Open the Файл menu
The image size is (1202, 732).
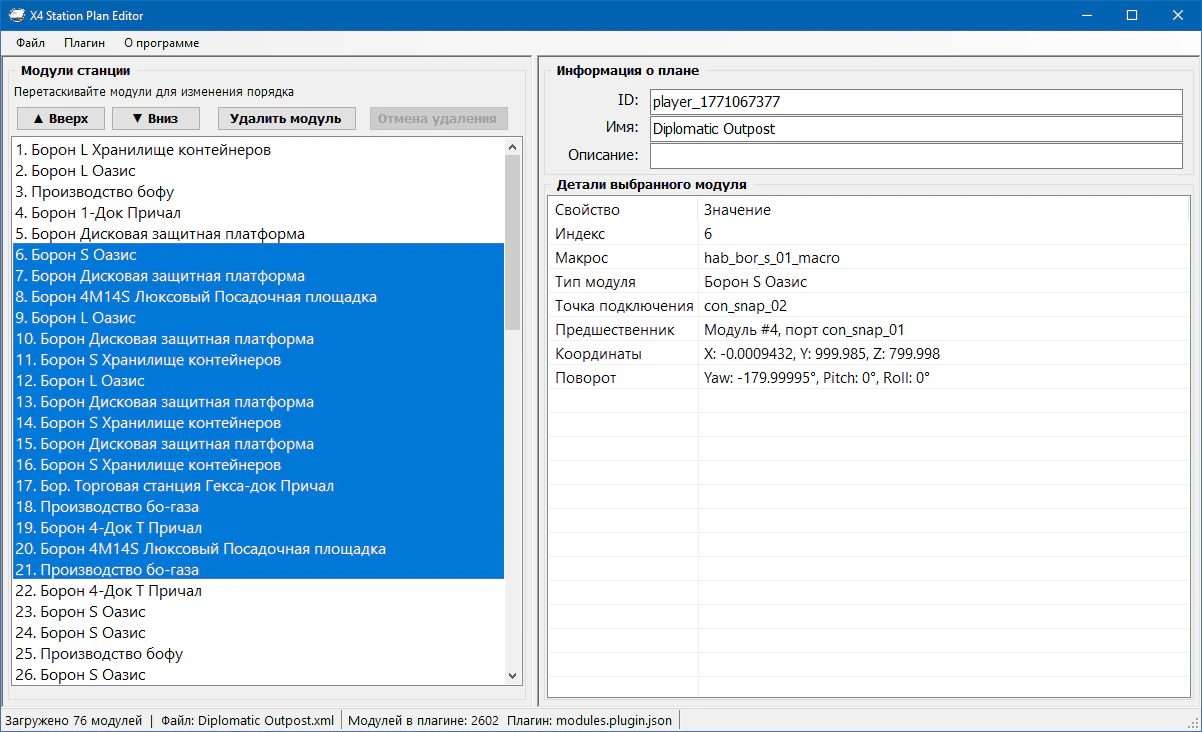point(30,43)
